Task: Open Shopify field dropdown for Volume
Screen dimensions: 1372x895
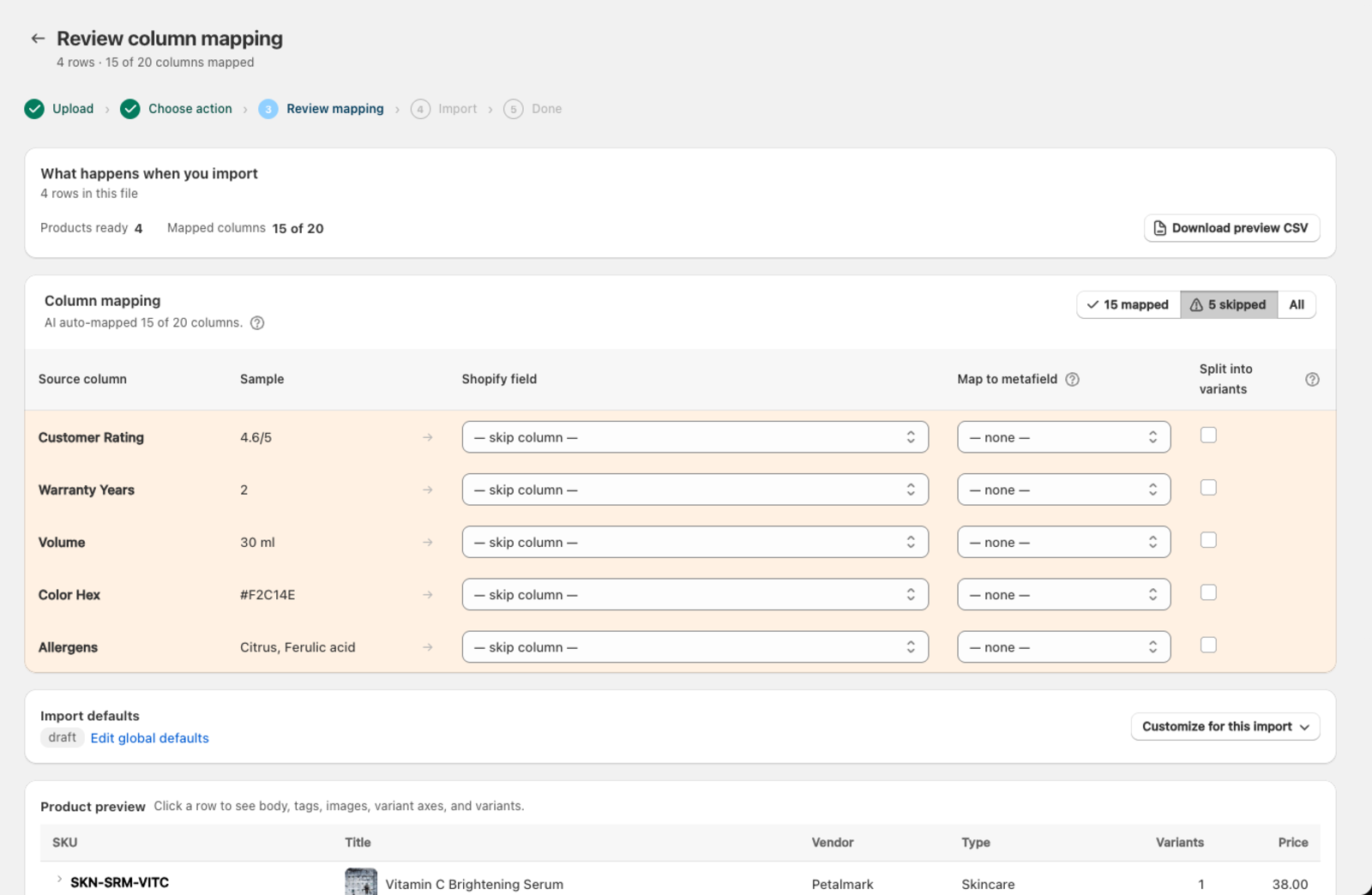Action: [695, 542]
